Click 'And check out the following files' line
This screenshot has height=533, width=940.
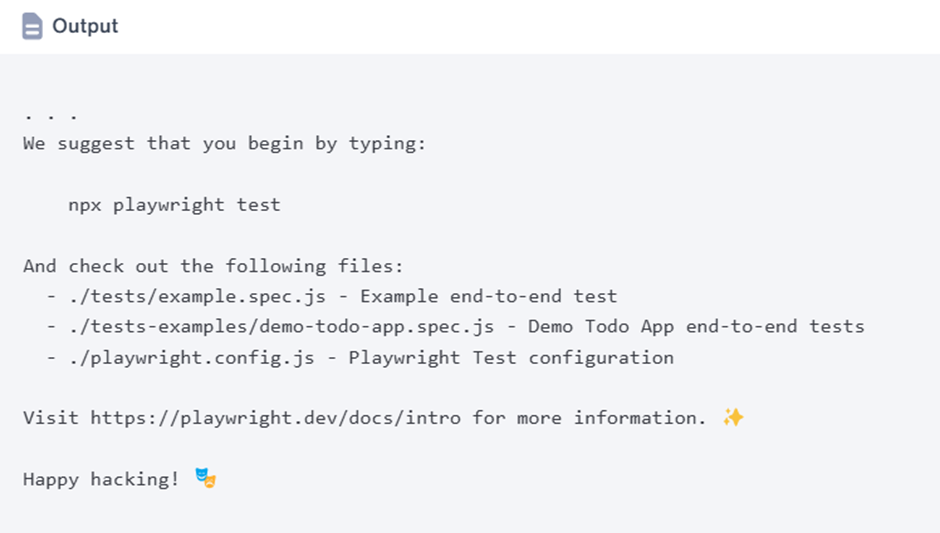(x=212, y=266)
